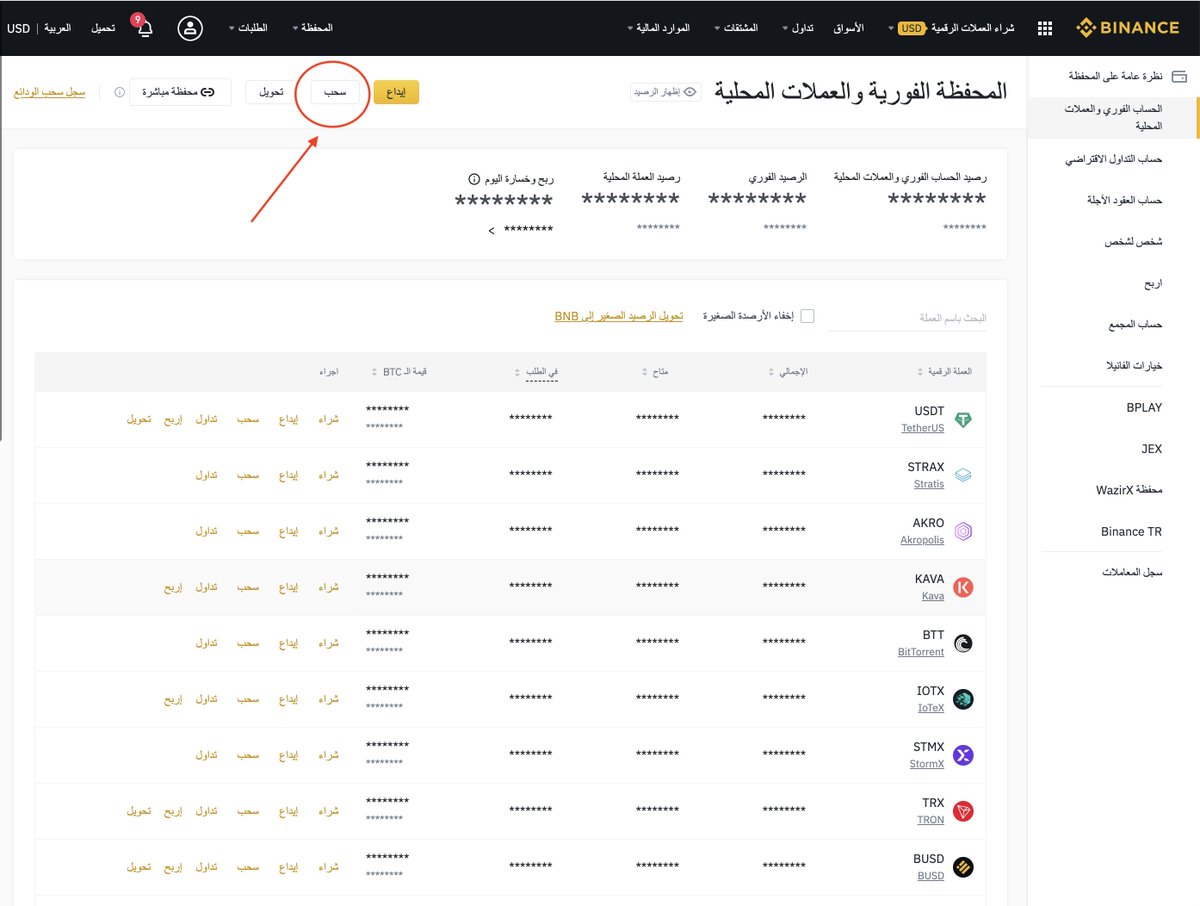This screenshot has height=906, width=1200.
Task: Click the BUSD coin icon
Action: coord(963,868)
